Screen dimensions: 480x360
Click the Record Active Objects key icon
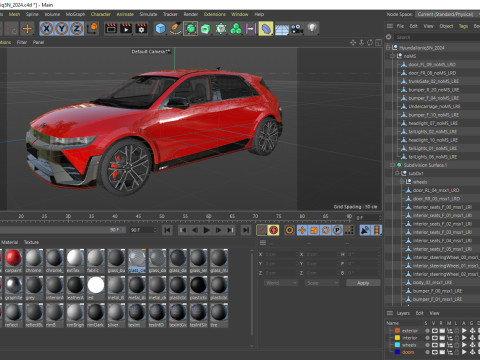(262, 230)
